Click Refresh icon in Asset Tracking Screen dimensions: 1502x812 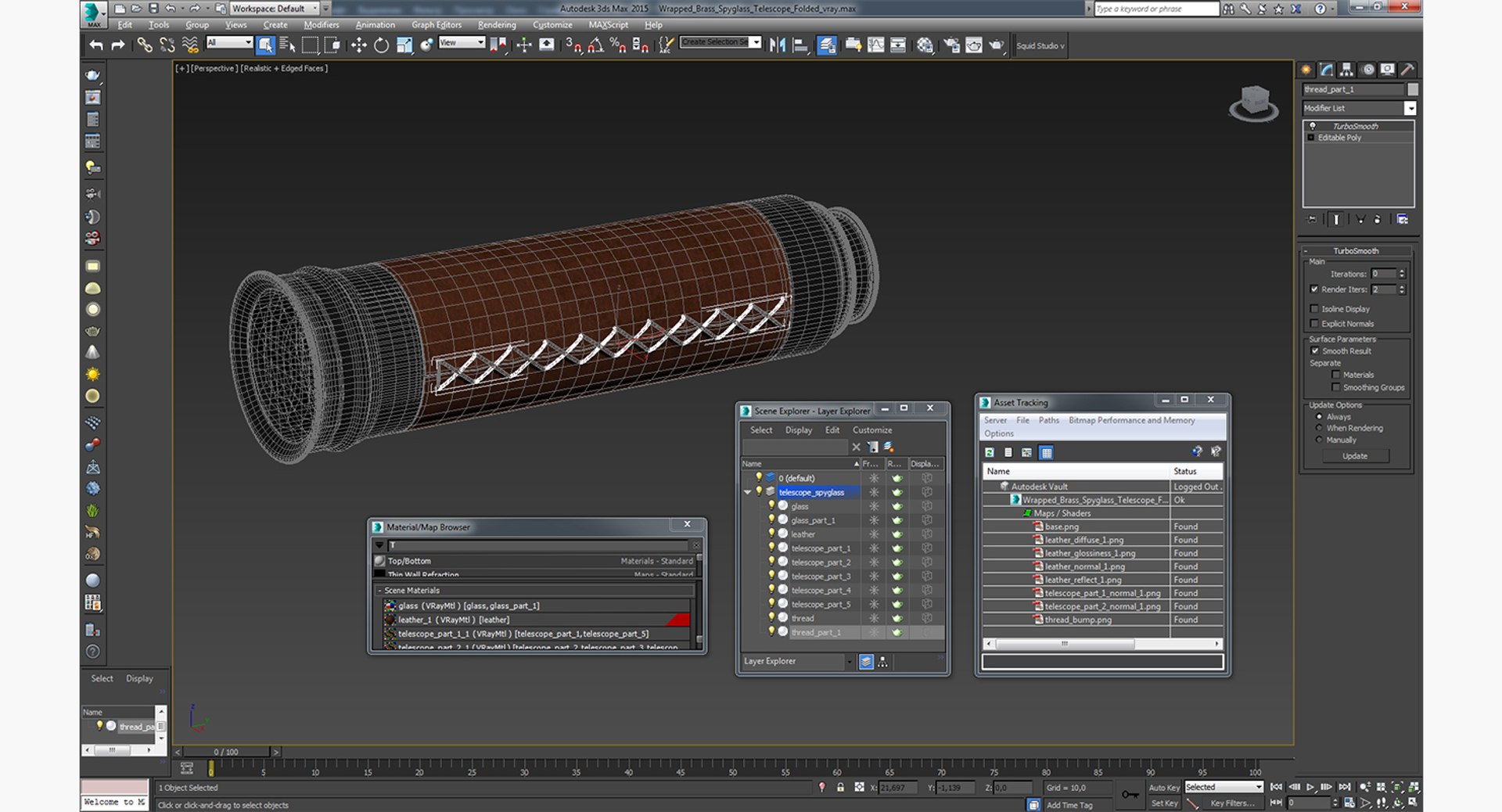pyautogui.click(x=990, y=452)
